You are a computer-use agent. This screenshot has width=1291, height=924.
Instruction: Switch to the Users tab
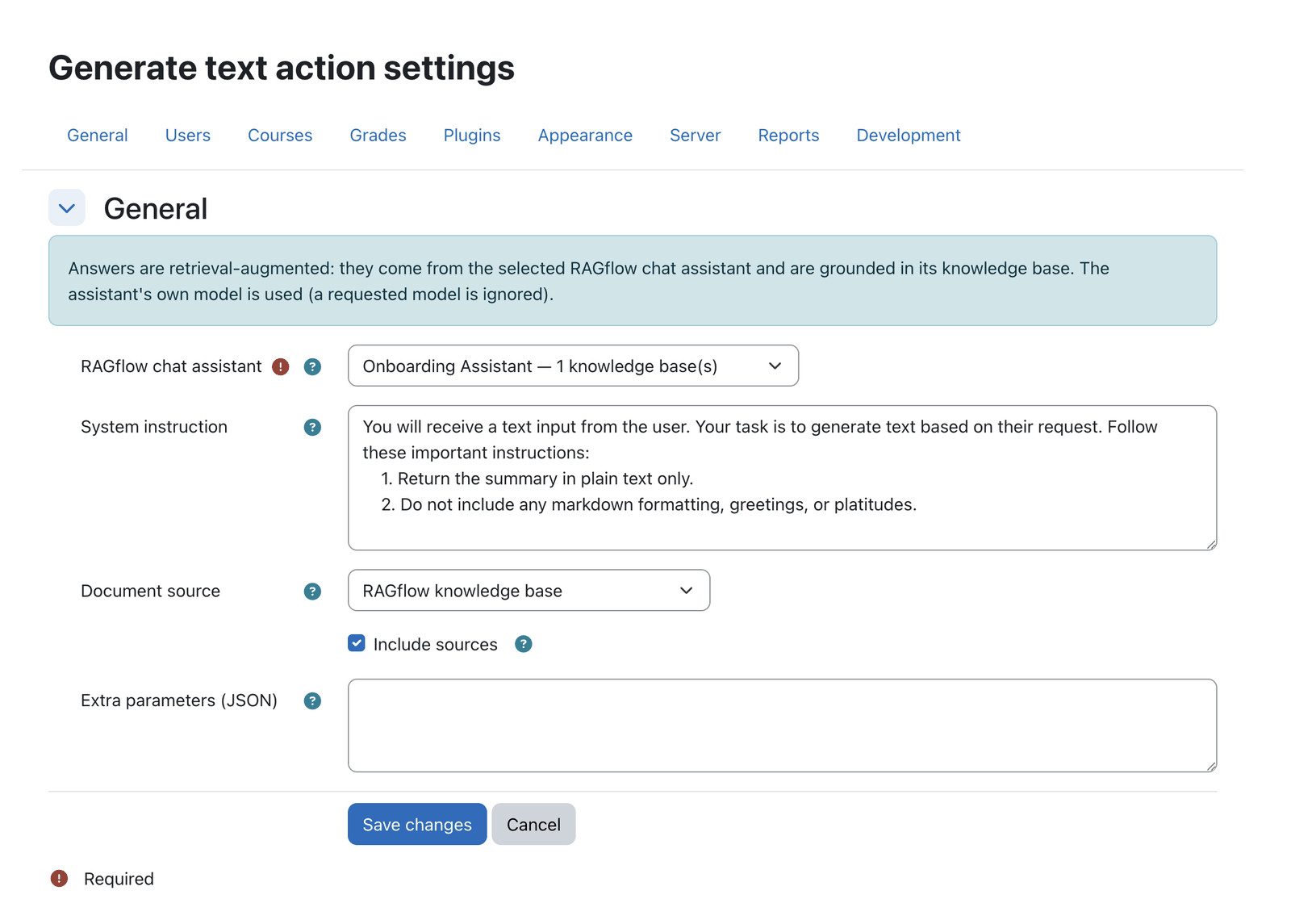pyautogui.click(x=188, y=136)
